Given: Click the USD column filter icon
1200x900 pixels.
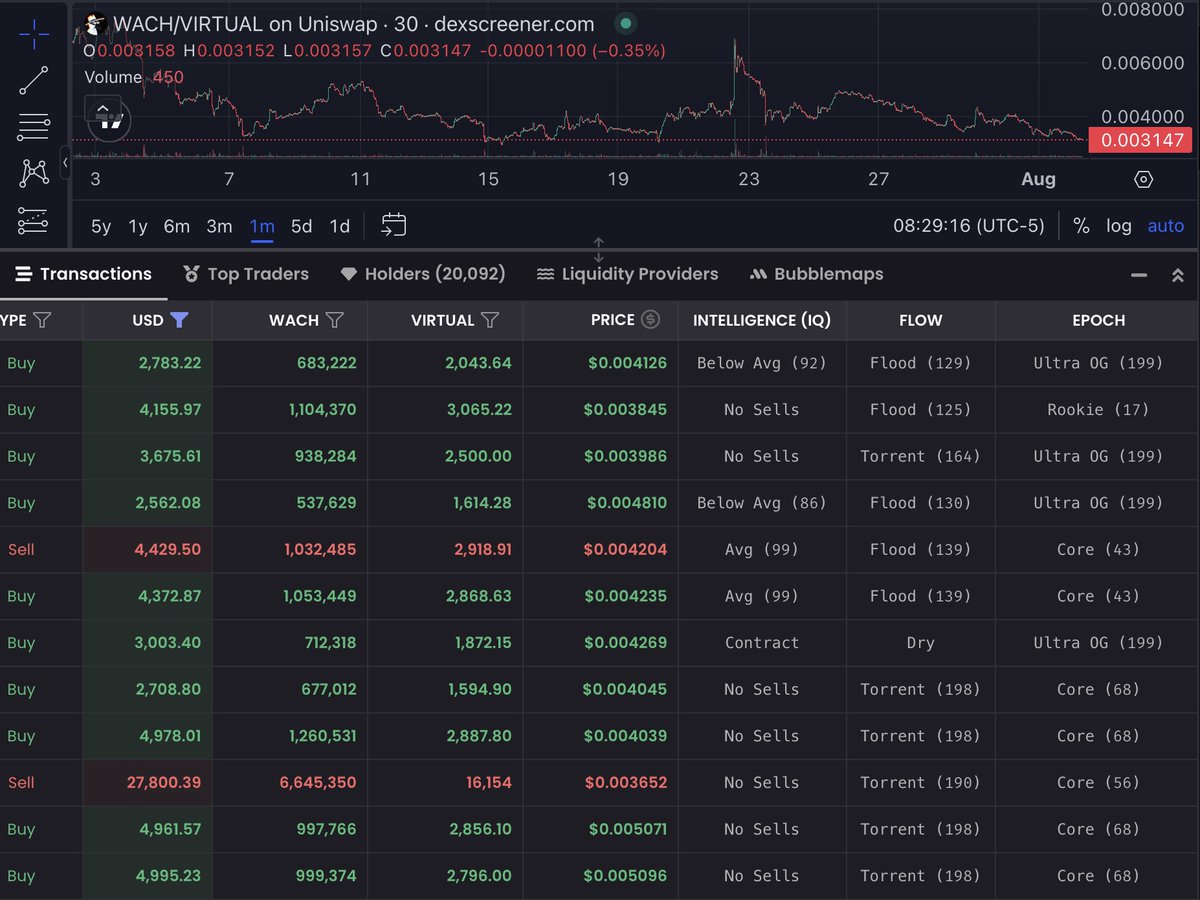Looking at the screenshot, I should pos(179,320).
